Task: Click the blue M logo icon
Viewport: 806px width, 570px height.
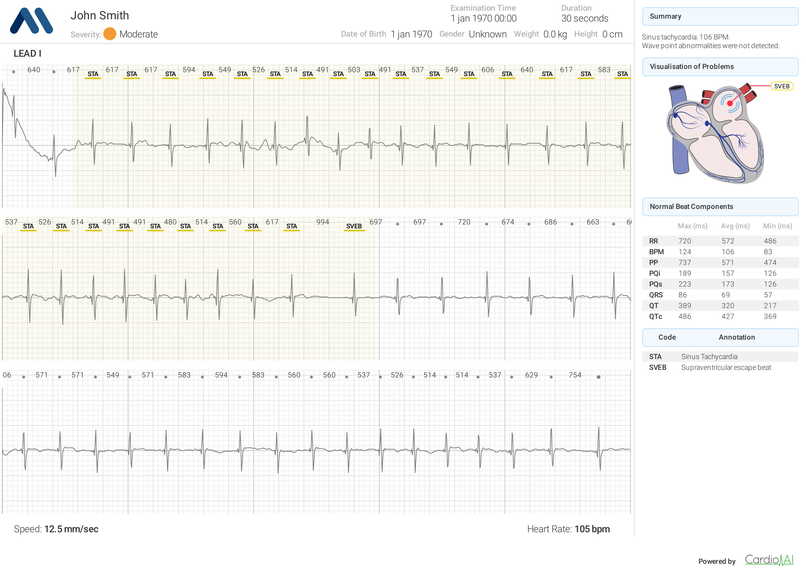Action: pos(31,21)
